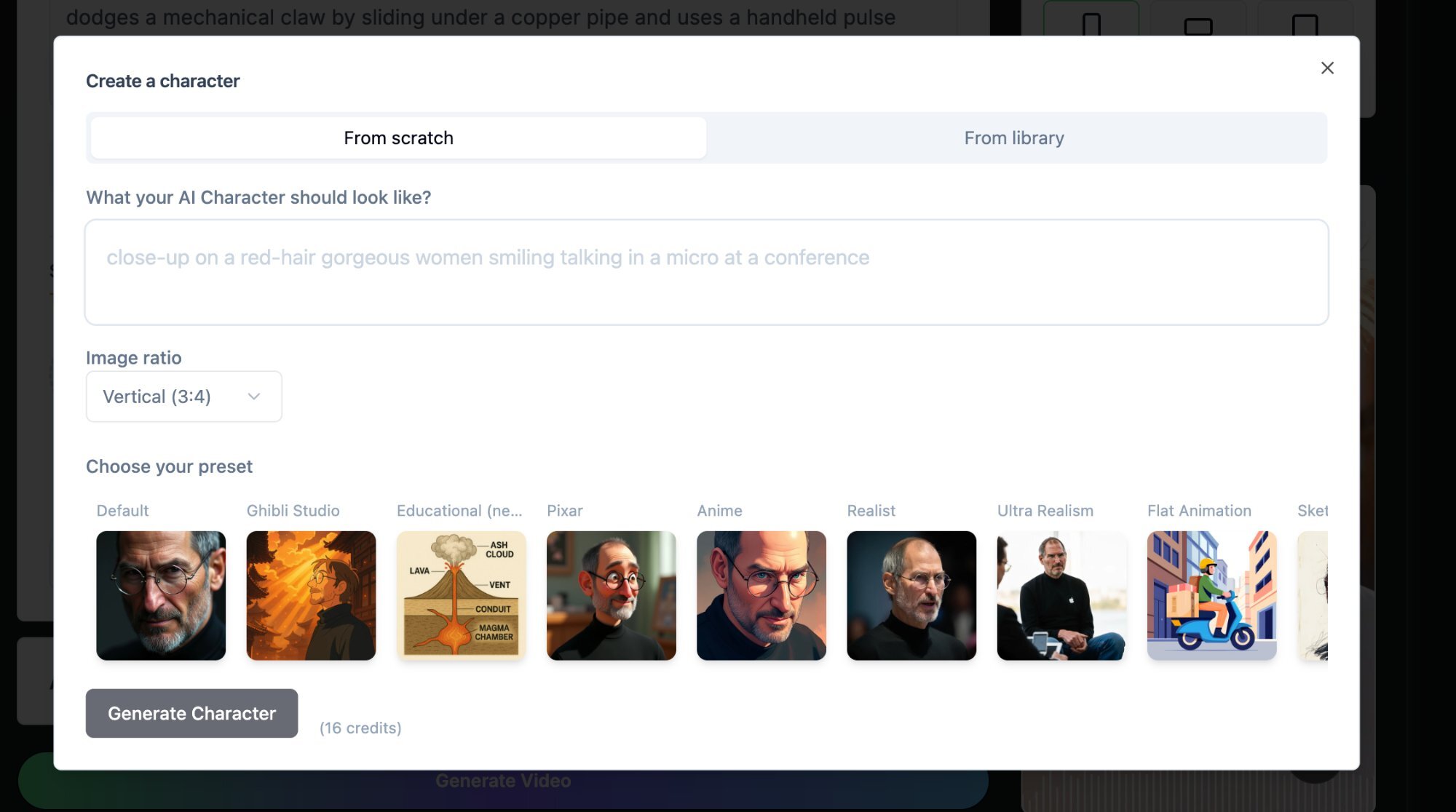The image size is (1456, 812).
Task: Select the From scratch tab
Action: pos(397,138)
